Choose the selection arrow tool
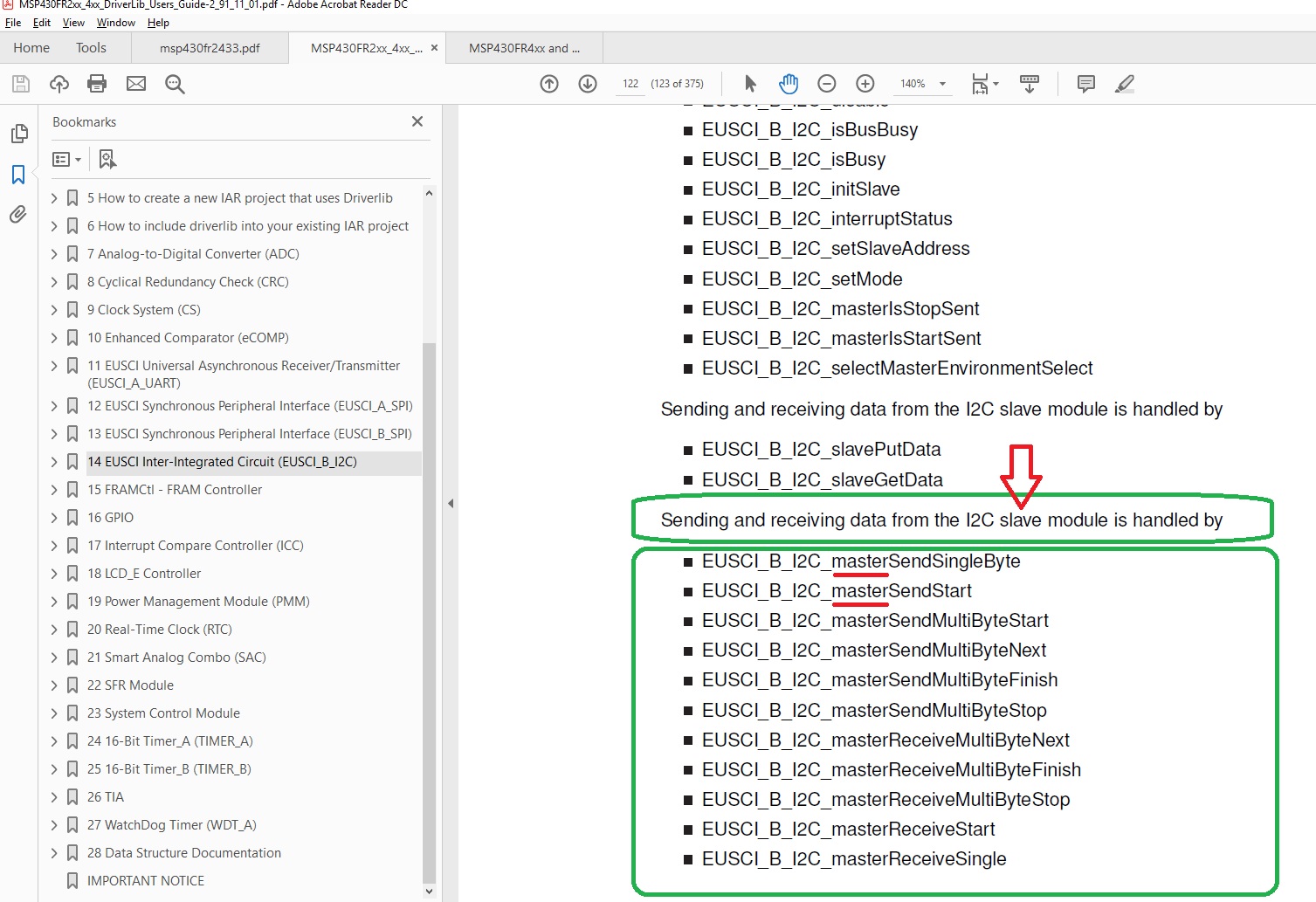The image size is (1316, 902). click(750, 84)
